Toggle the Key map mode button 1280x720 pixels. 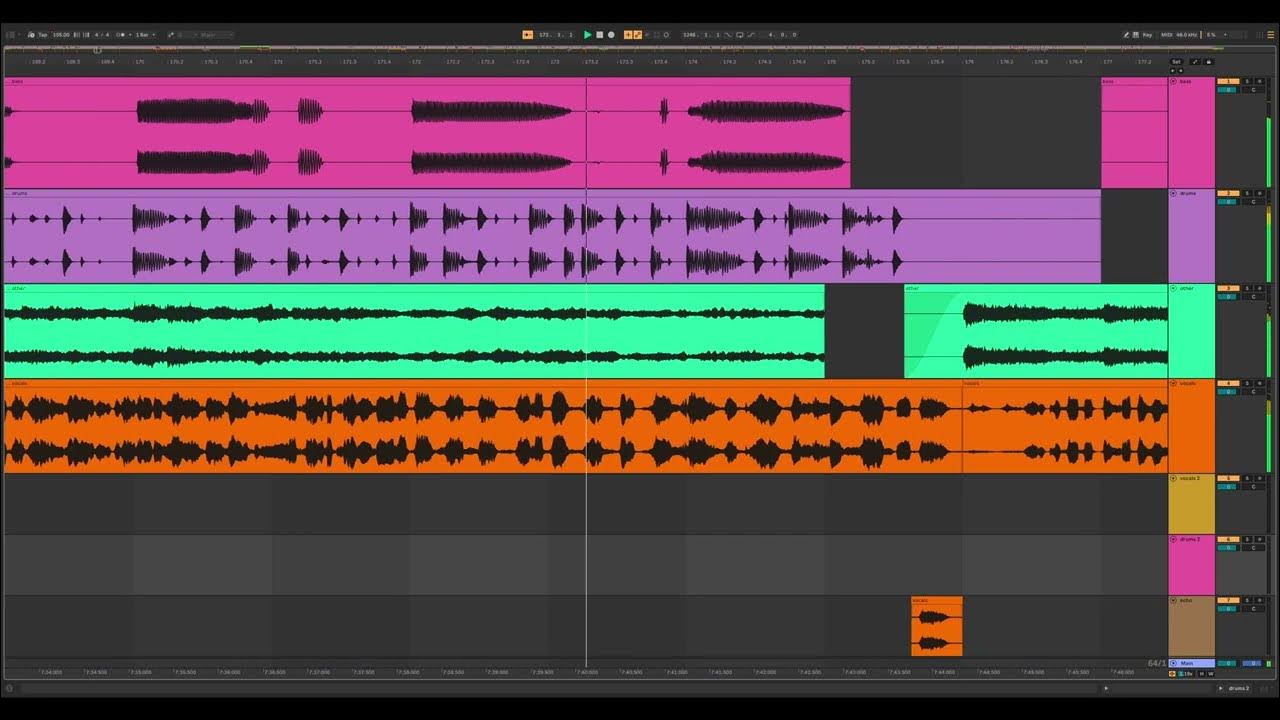[1147, 35]
